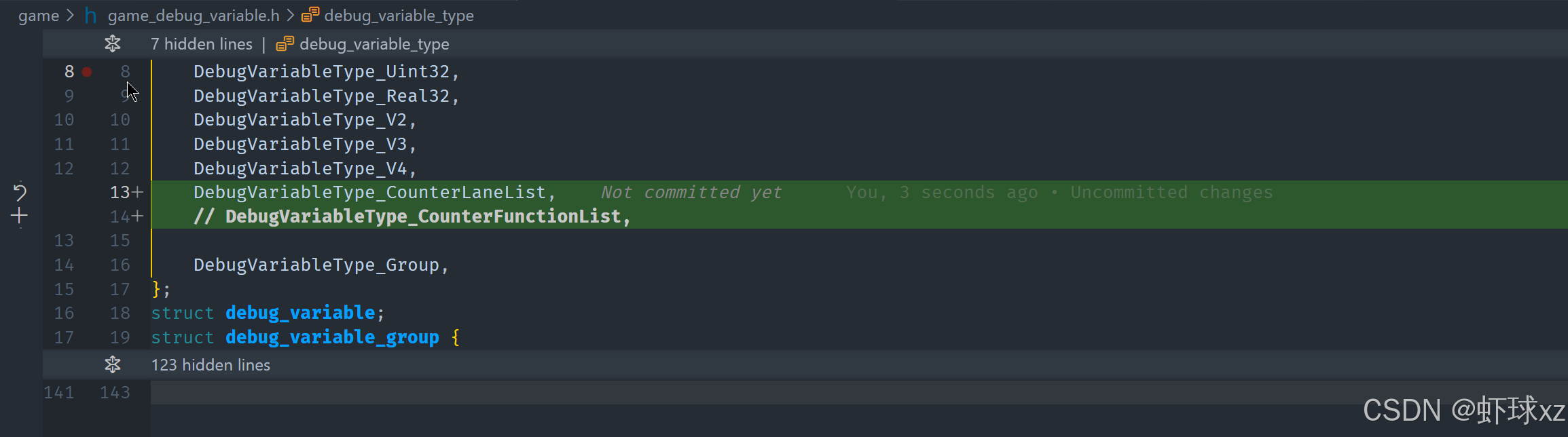Place cursor on DebugVariableType_Group line

(x=321, y=265)
